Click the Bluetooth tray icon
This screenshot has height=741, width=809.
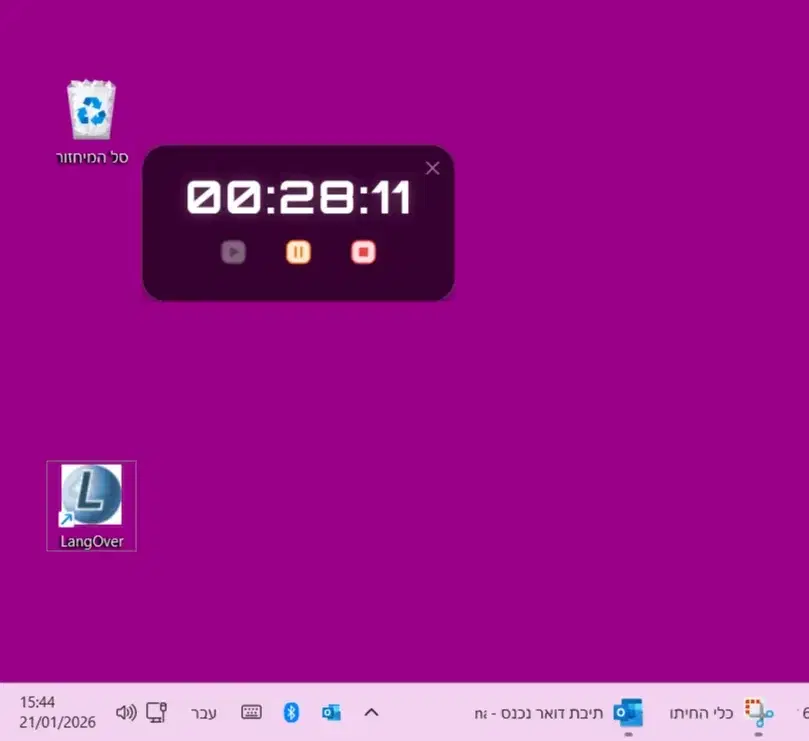(x=291, y=712)
